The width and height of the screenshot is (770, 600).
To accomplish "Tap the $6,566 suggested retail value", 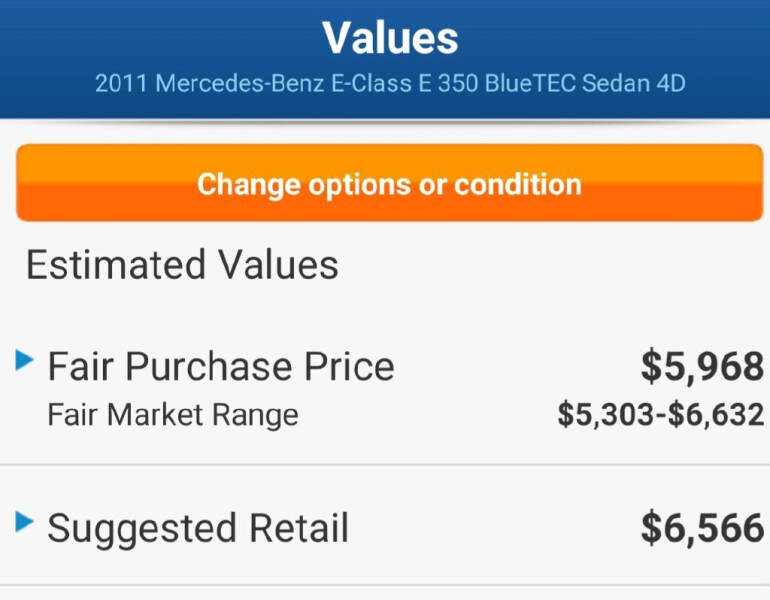I will [702, 528].
